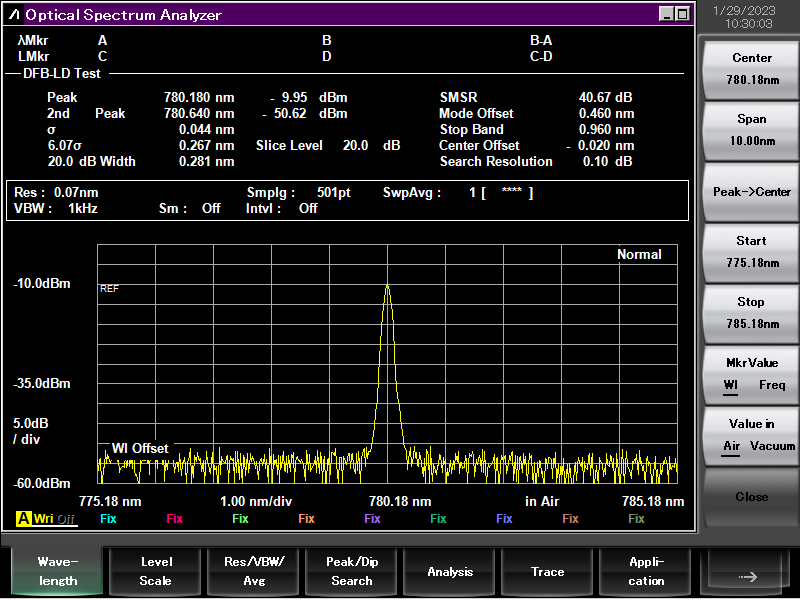
Task: Open the Res/VBW/Avg menu
Action: 253,572
